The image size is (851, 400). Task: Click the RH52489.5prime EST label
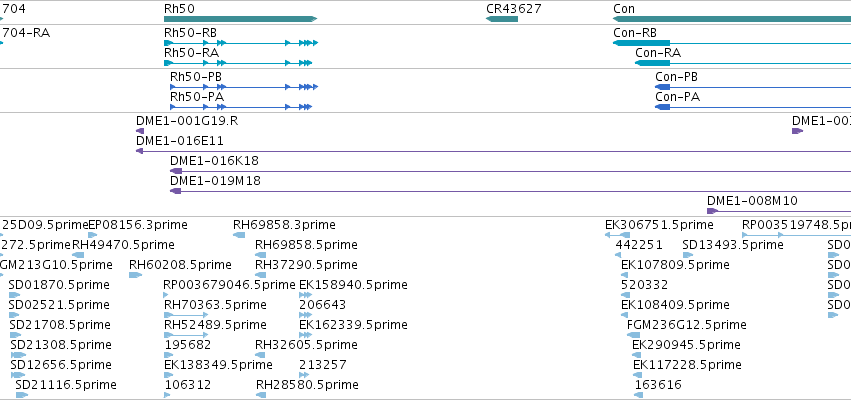(x=215, y=325)
